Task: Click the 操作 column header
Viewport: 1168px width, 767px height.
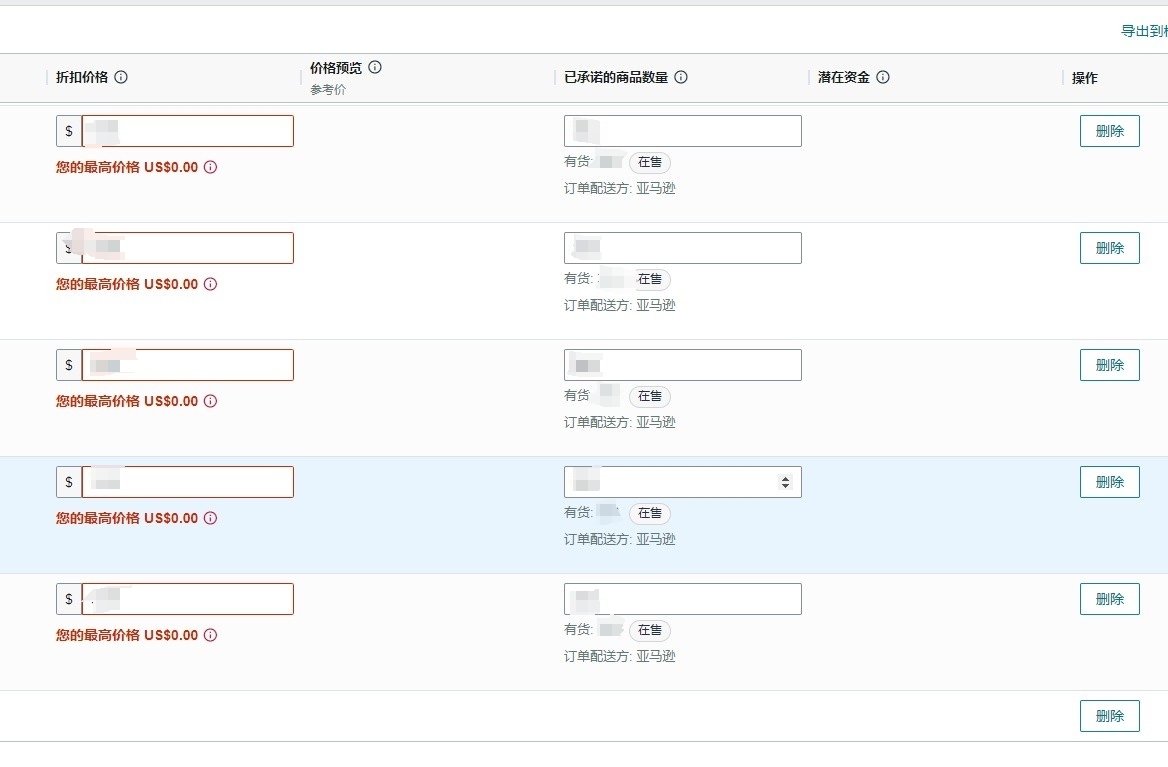Action: point(1084,78)
